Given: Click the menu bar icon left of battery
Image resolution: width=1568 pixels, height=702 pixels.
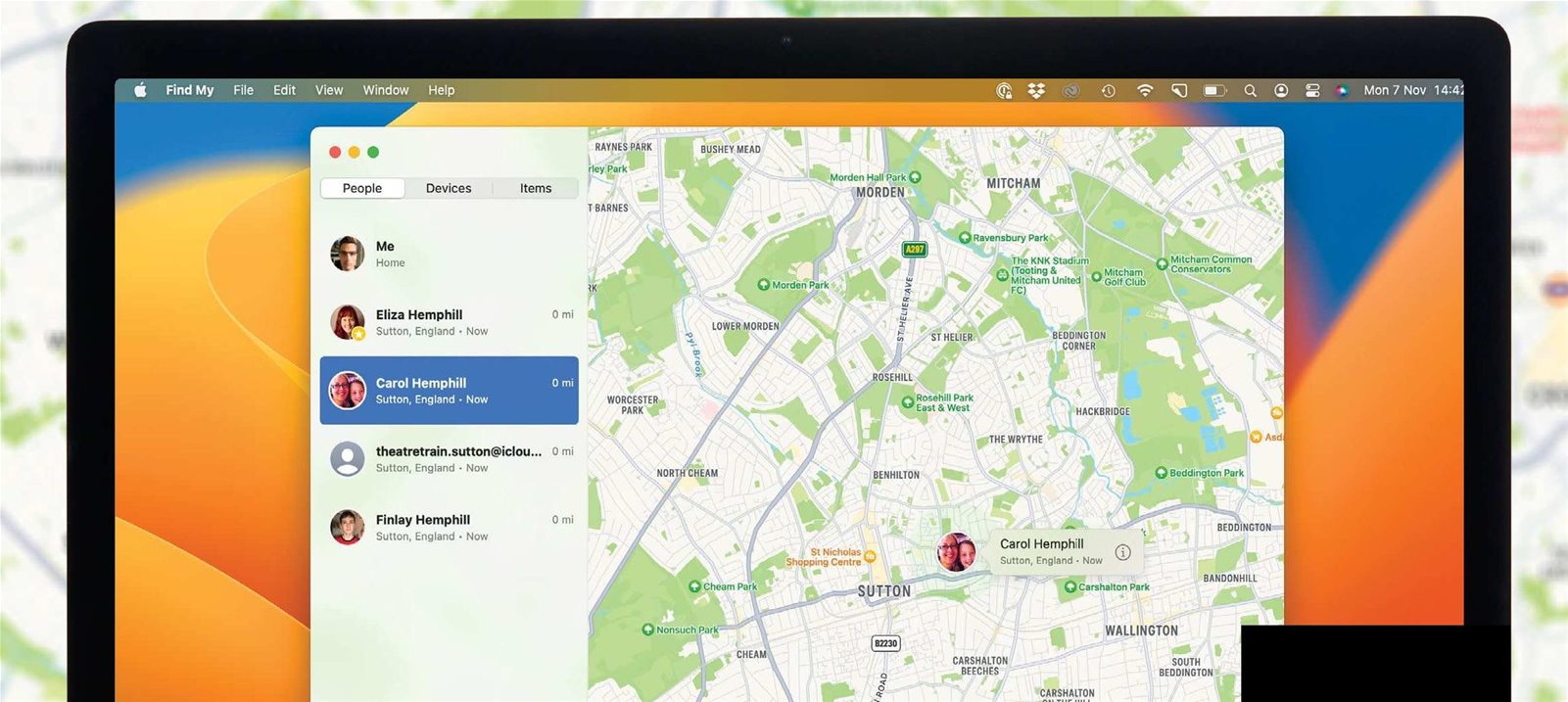Looking at the screenshot, I should point(1179,90).
